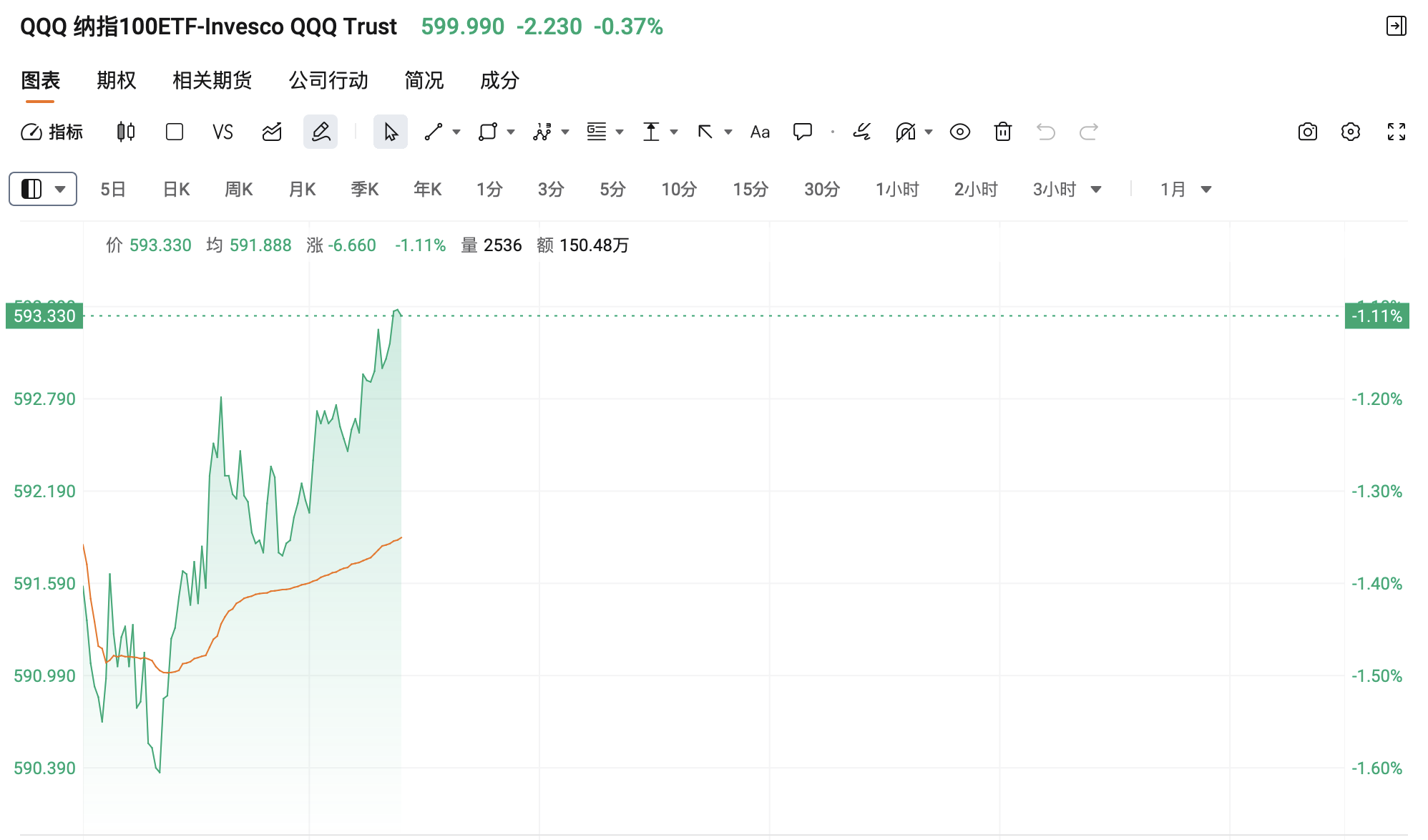Expand the chart layout dropdown
The height and width of the screenshot is (840, 1428).
pos(43,189)
